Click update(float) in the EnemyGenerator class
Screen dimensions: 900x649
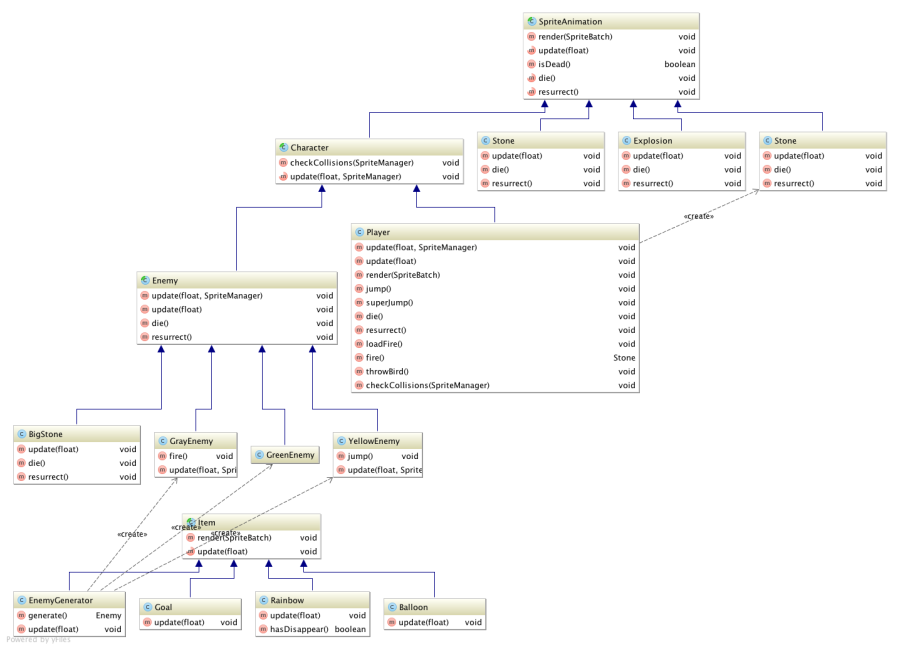[53, 629]
